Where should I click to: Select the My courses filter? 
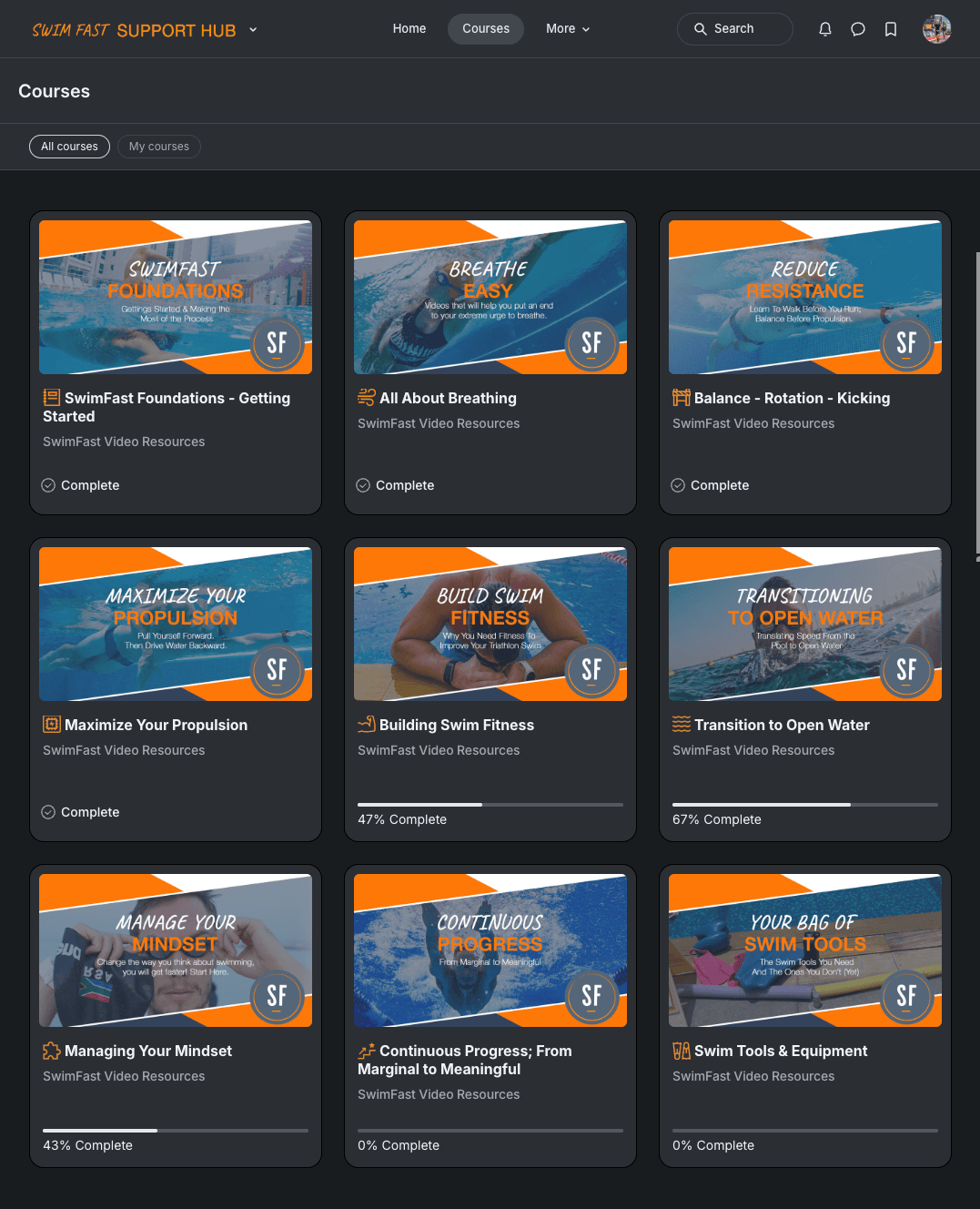tap(158, 147)
